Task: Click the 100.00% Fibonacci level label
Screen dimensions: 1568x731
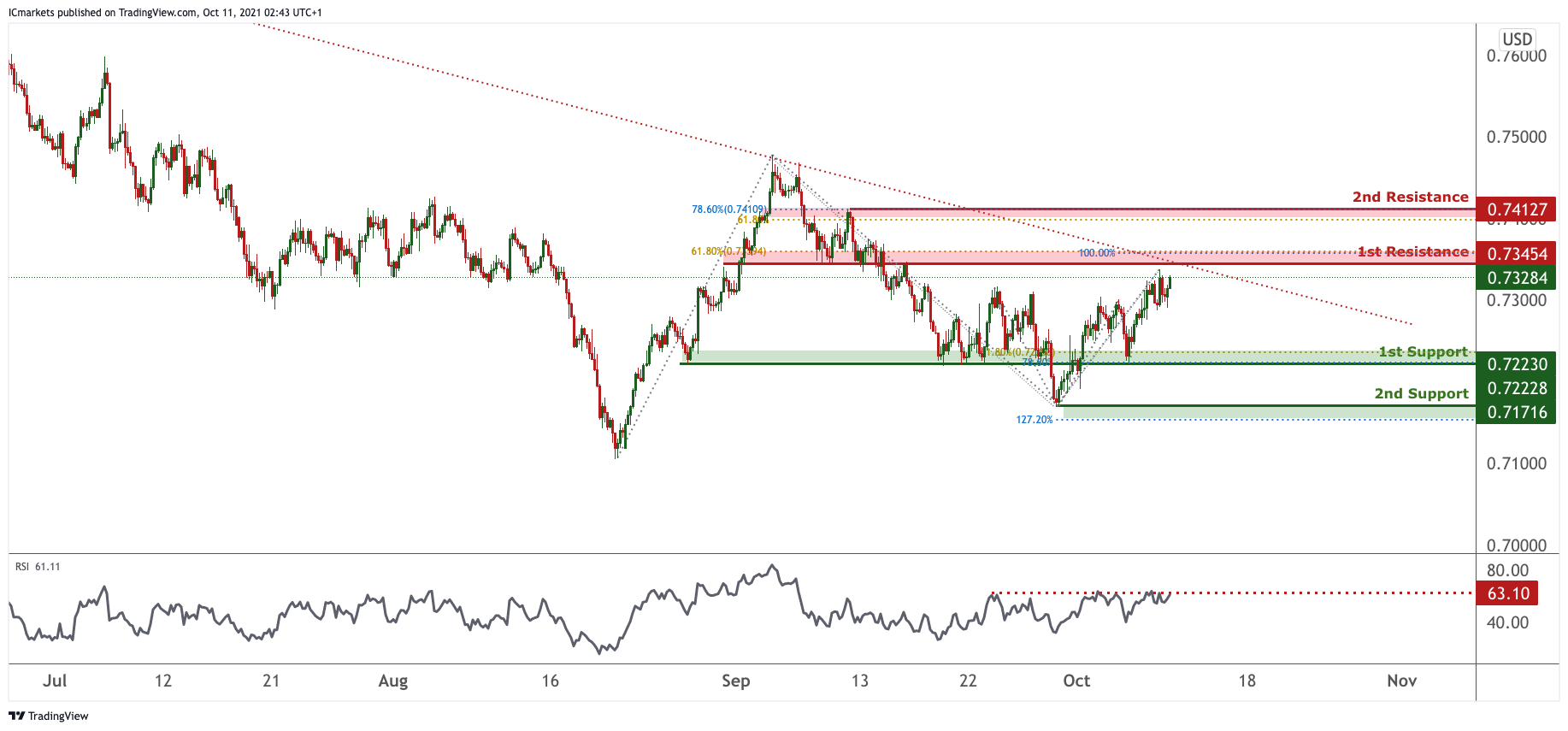Action: pos(1096,253)
